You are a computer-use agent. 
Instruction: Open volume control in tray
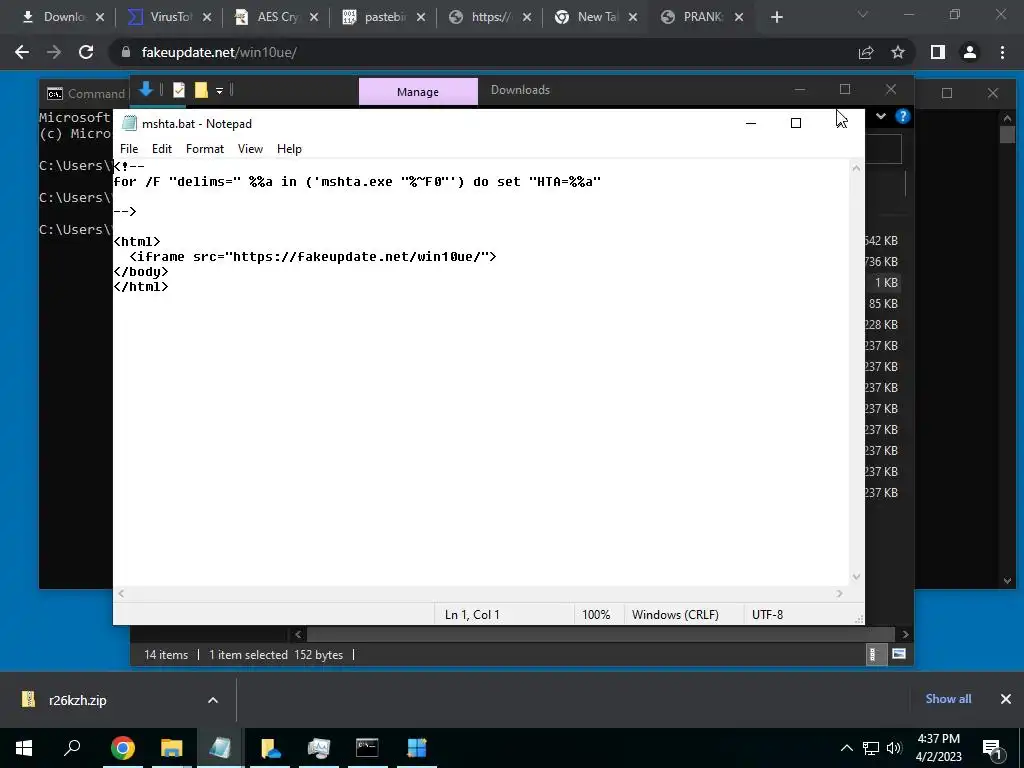pyautogui.click(x=894, y=748)
